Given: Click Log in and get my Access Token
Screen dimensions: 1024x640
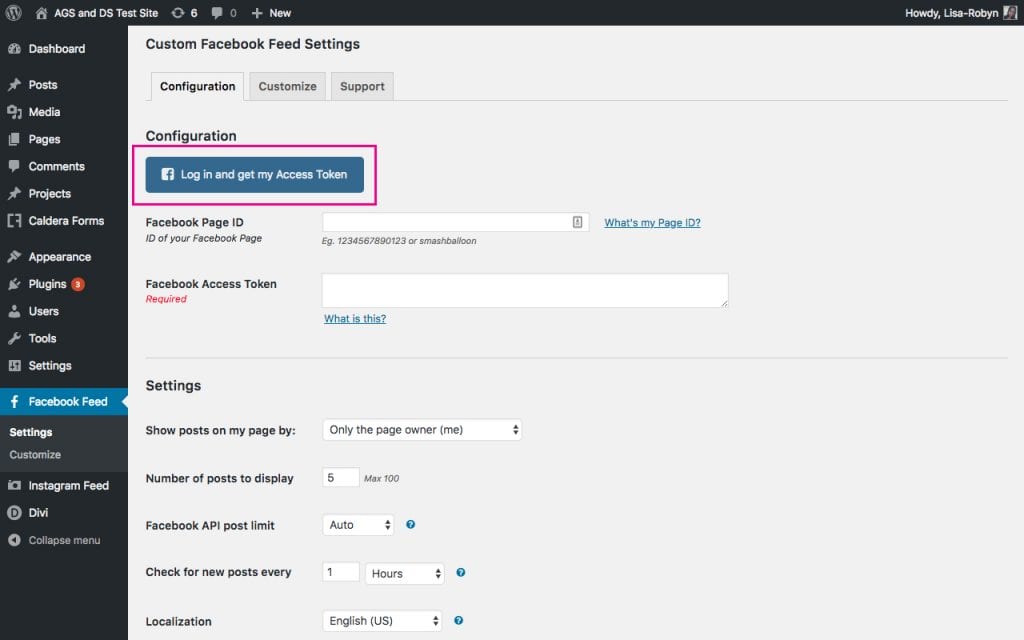Looking at the screenshot, I should click(255, 175).
